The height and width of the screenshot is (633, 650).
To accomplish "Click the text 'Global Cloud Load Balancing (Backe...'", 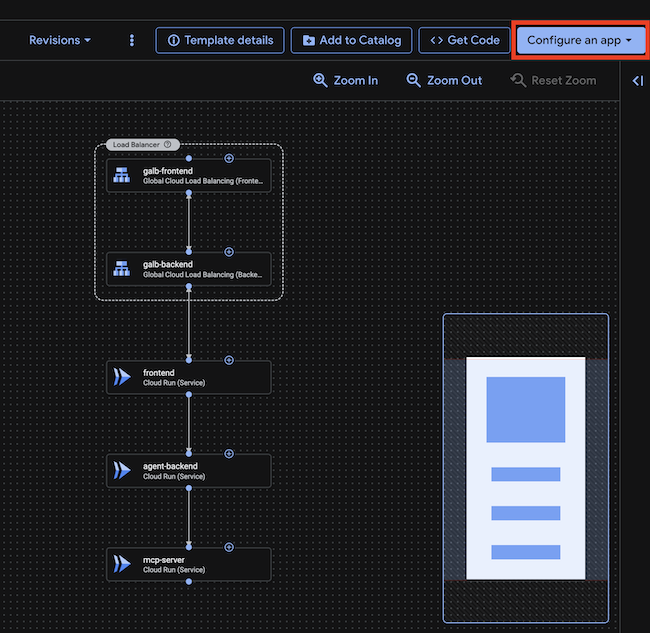I will pos(203,274).
